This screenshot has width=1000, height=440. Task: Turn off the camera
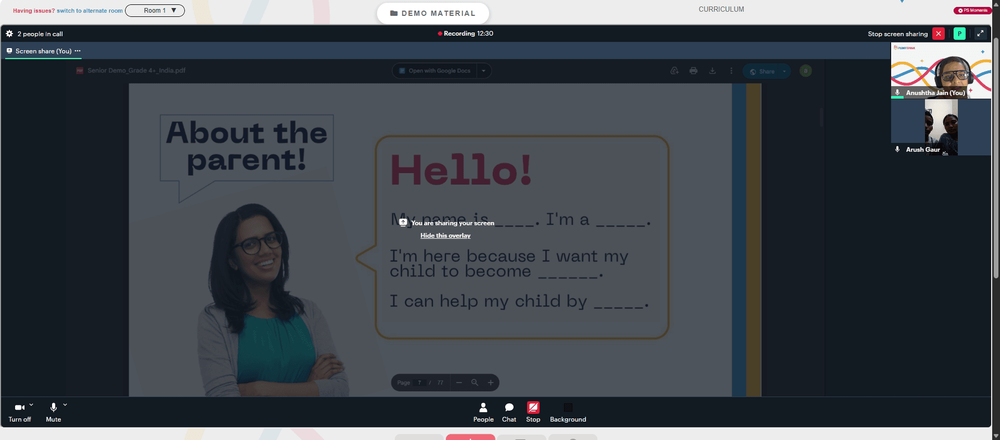coord(19,412)
